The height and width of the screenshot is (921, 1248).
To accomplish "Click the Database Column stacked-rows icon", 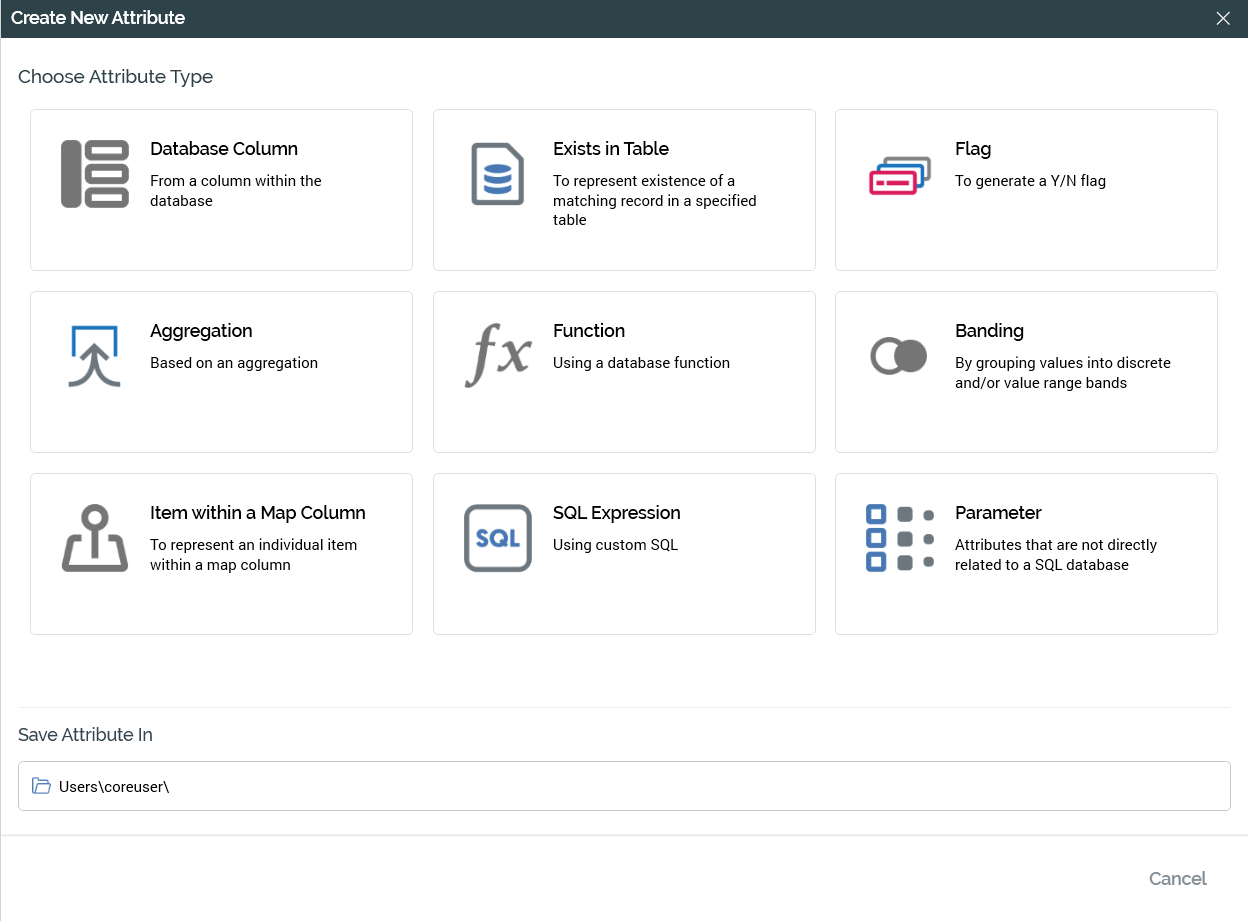I will (95, 174).
